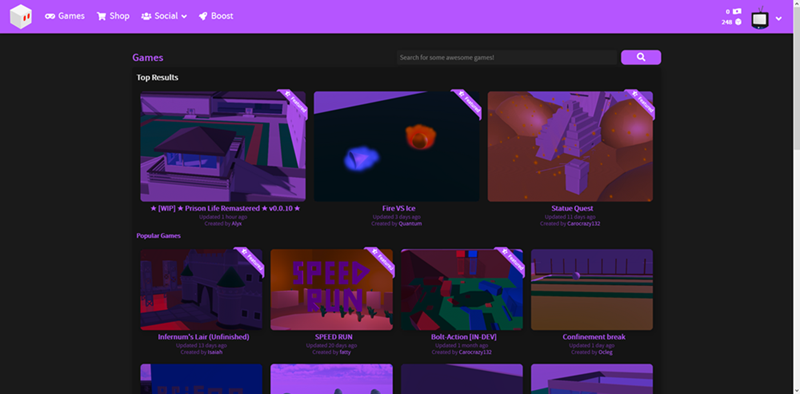The width and height of the screenshot is (800, 394).
Task: Visit creator Isaiah's profile
Action: [x=215, y=352]
